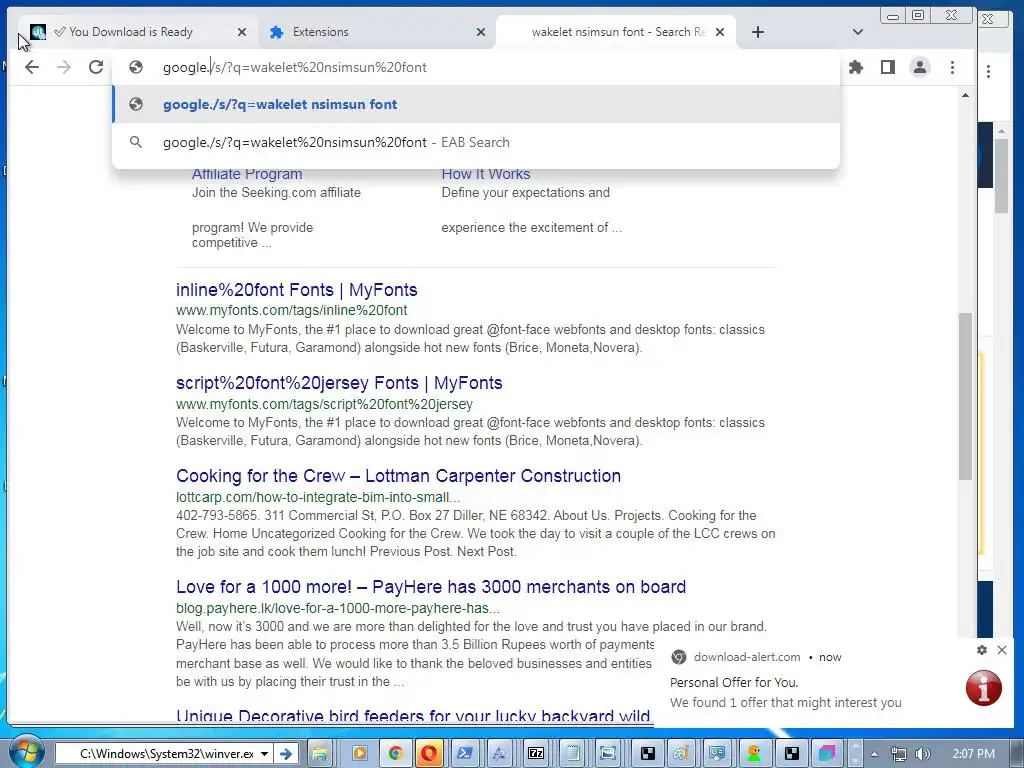This screenshot has width=1024, height=768.
Task: Close the You Download is Ready tab
Action: point(242,32)
